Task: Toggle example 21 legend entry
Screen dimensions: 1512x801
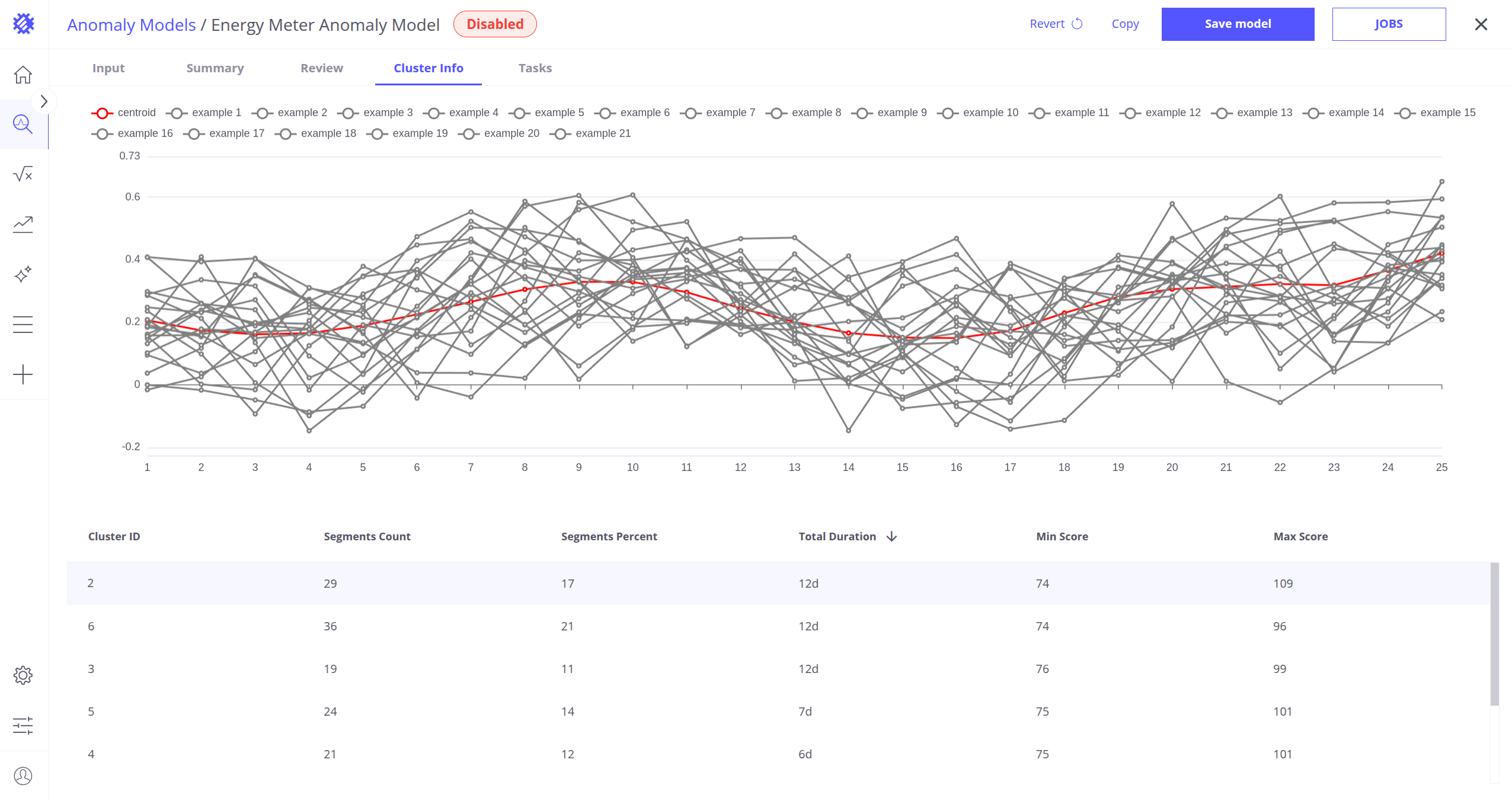Action: [590, 133]
